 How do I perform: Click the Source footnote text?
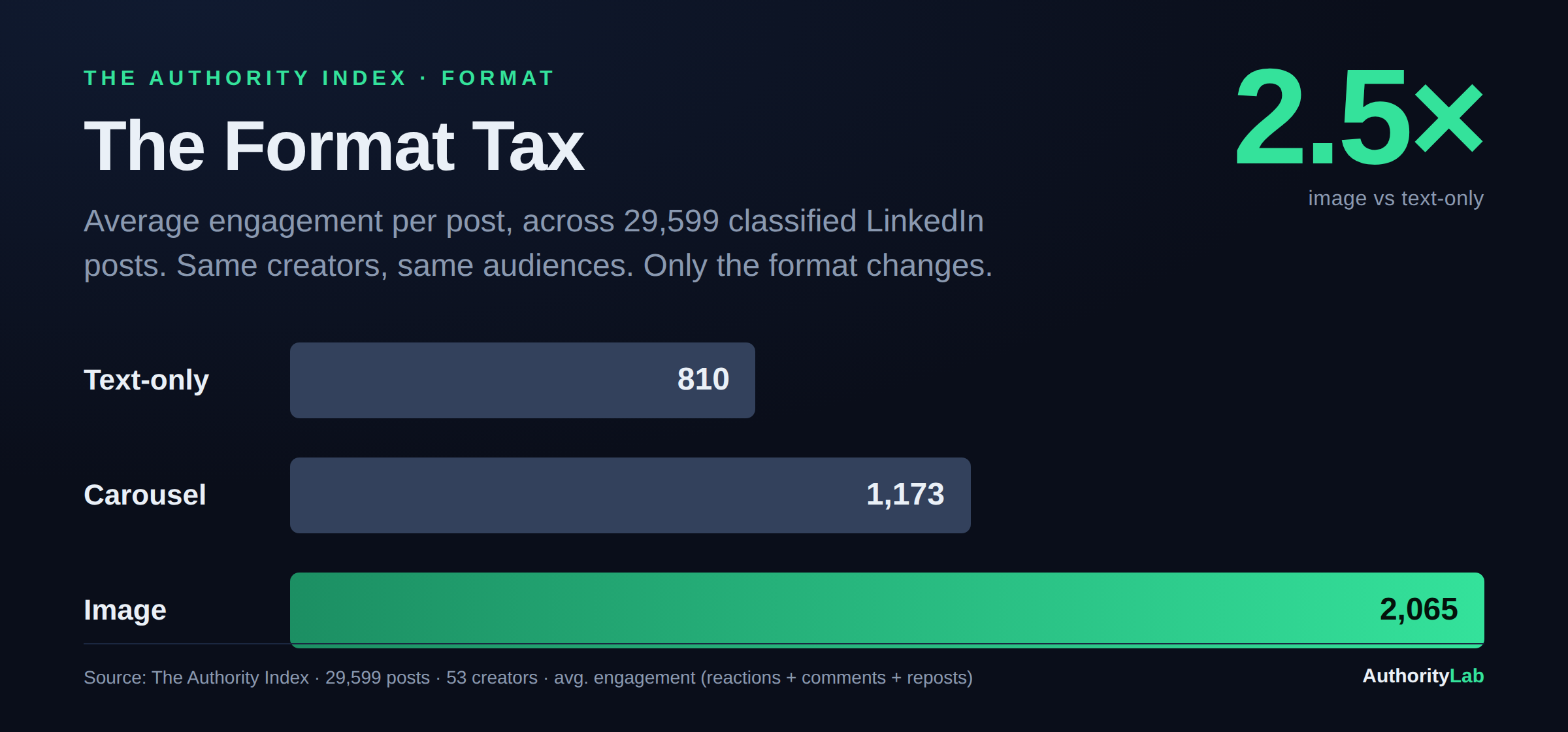528,678
